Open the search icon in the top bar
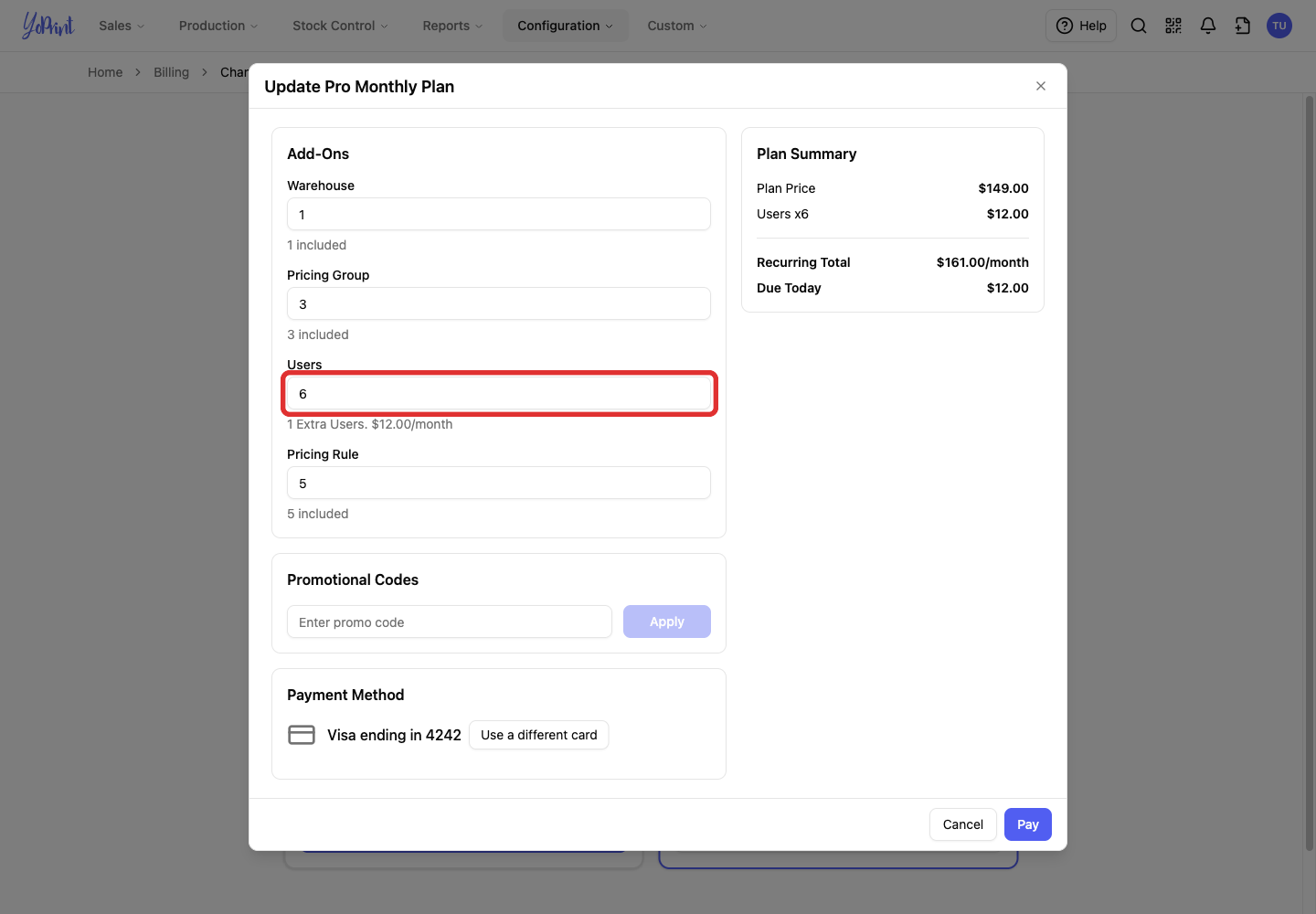The height and width of the screenshot is (914, 1316). click(1139, 26)
